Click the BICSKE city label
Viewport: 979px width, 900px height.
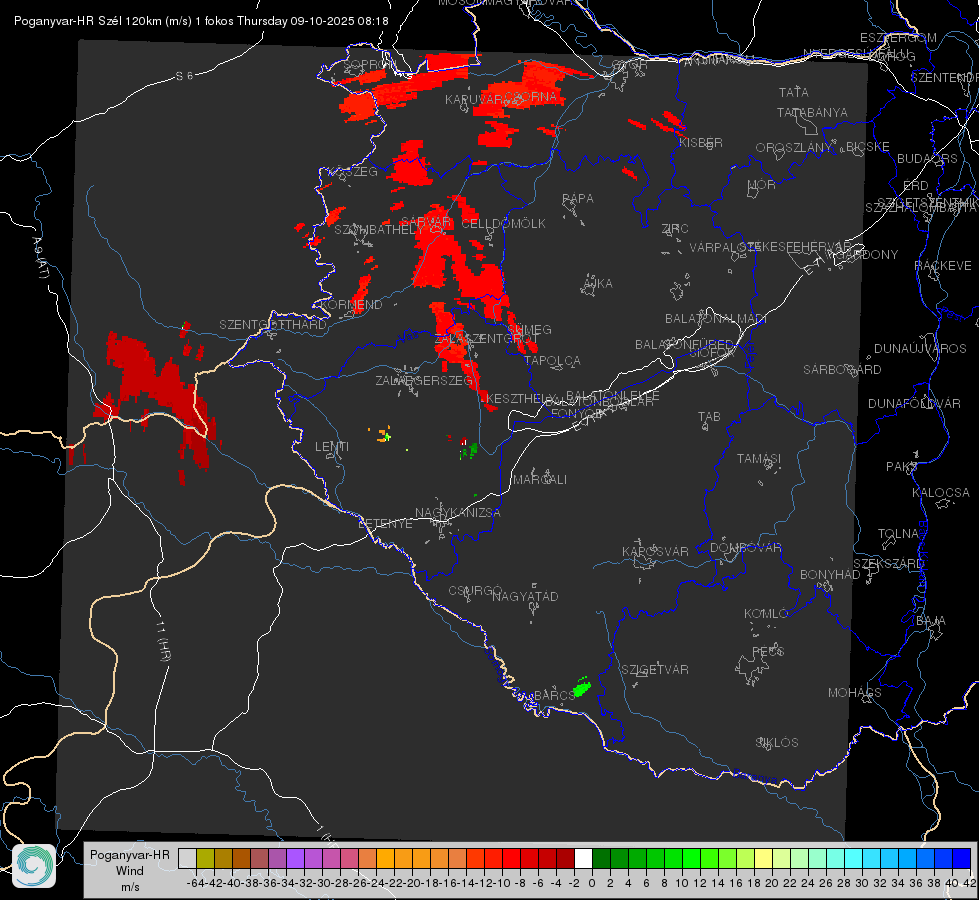tap(868, 147)
